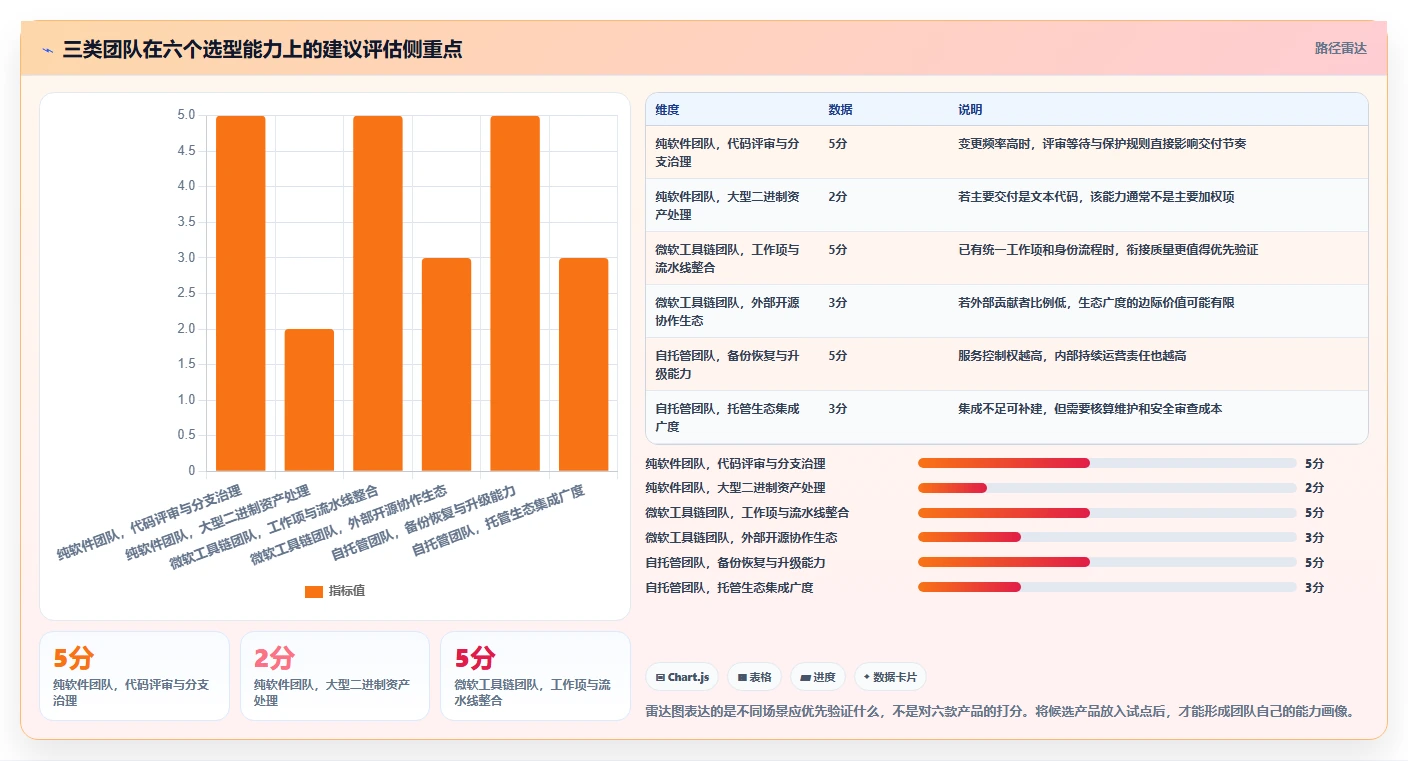Click progress label 自托管团队，托管生态集成广度
The width and height of the screenshot is (1408, 761).
(729, 588)
